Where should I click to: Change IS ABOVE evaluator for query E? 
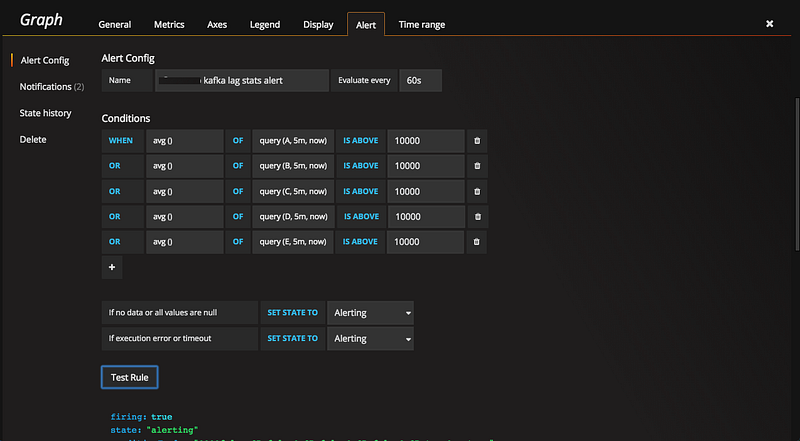360,242
